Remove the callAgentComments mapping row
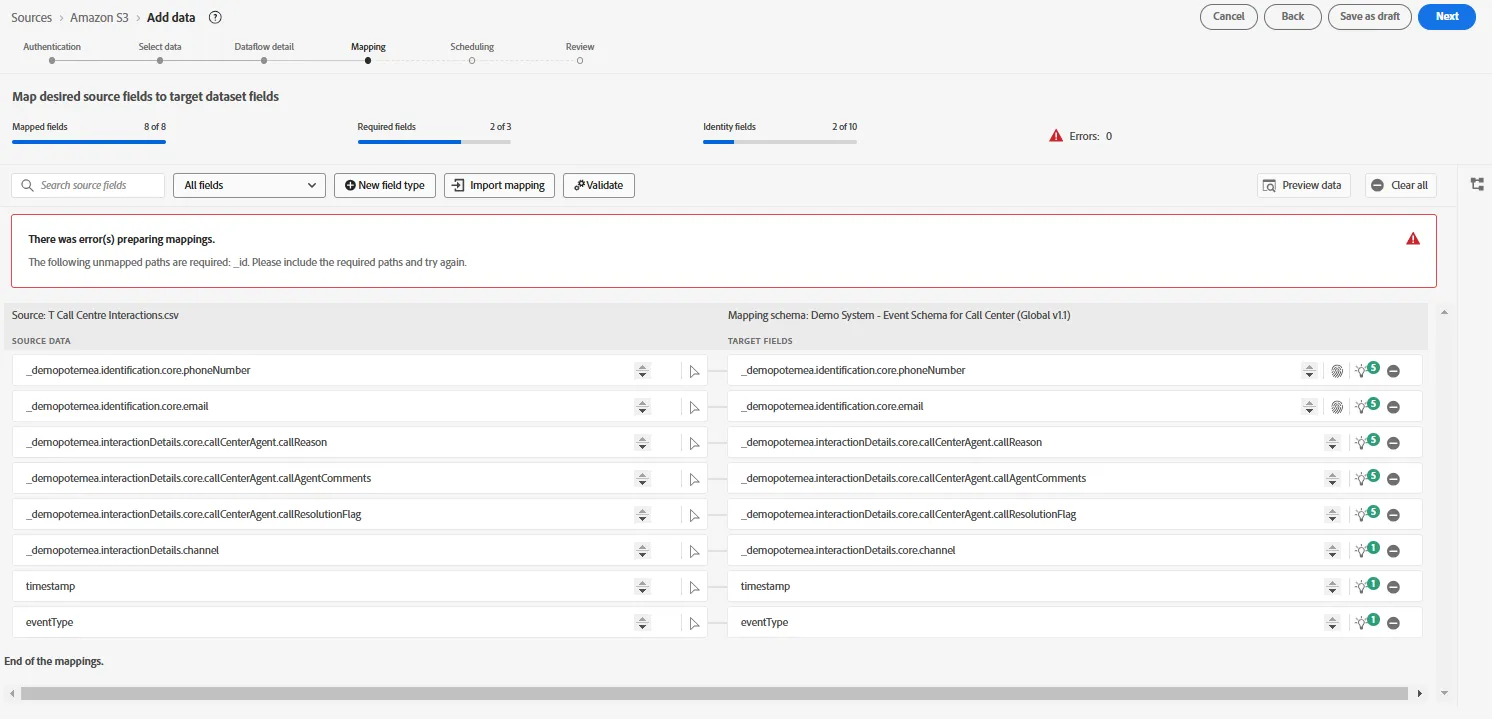 (x=1393, y=479)
